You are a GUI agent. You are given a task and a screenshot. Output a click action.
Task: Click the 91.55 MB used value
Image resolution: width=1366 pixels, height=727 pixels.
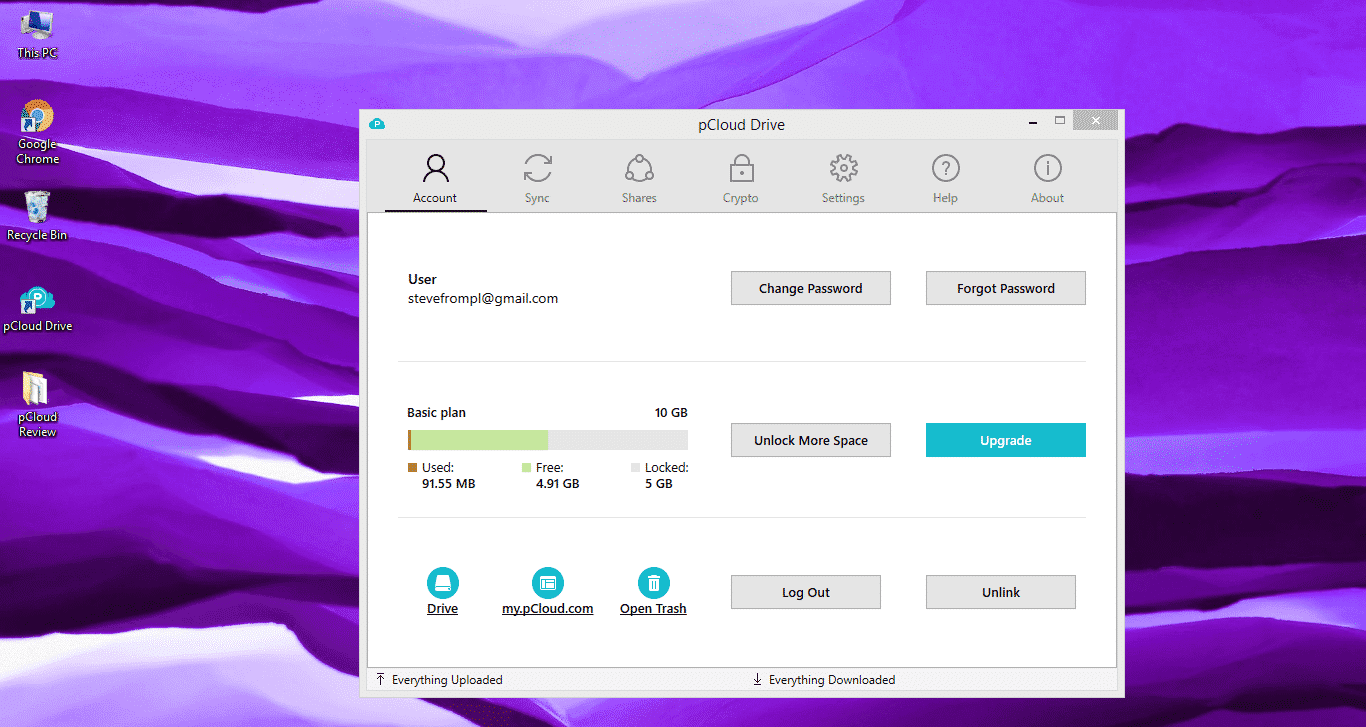pyautogui.click(x=448, y=483)
